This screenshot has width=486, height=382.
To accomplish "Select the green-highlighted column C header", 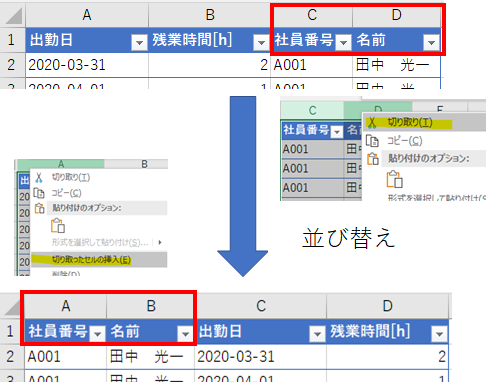I will point(312,110).
